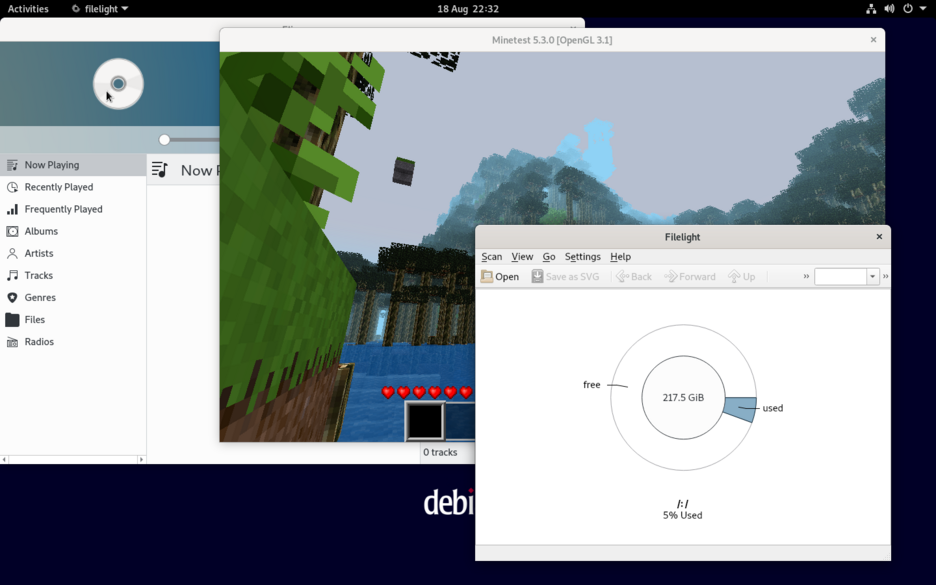Click the 217.5 GiB center circle
Image resolution: width=936 pixels, height=585 pixels.
(683, 398)
